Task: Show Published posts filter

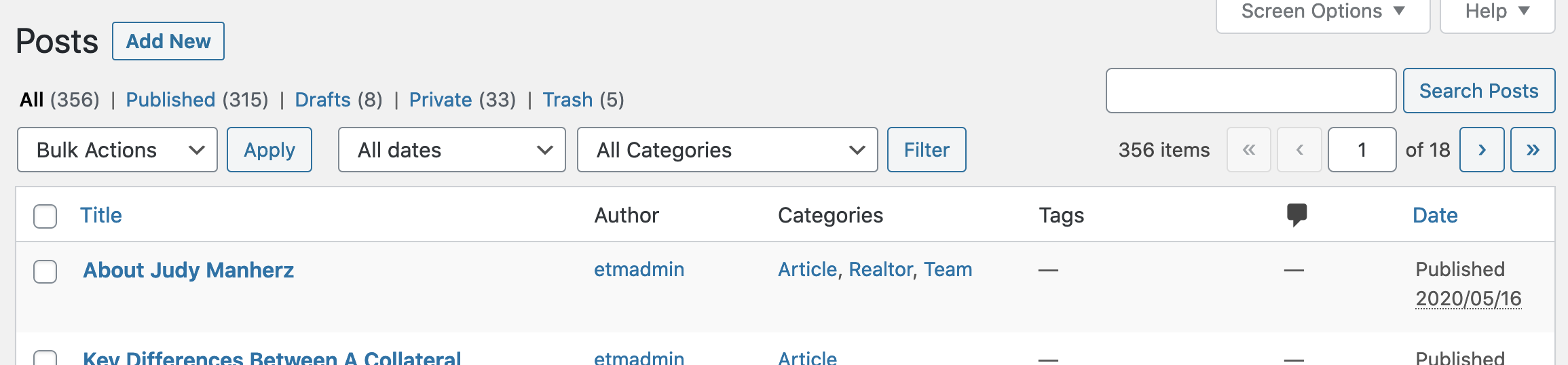Action: click(x=170, y=100)
